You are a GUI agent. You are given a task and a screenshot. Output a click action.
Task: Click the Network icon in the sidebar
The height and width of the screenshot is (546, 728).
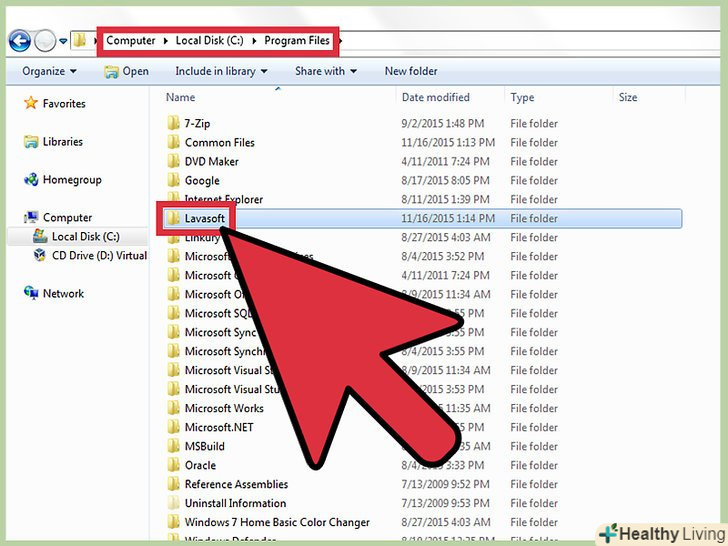(x=31, y=292)
